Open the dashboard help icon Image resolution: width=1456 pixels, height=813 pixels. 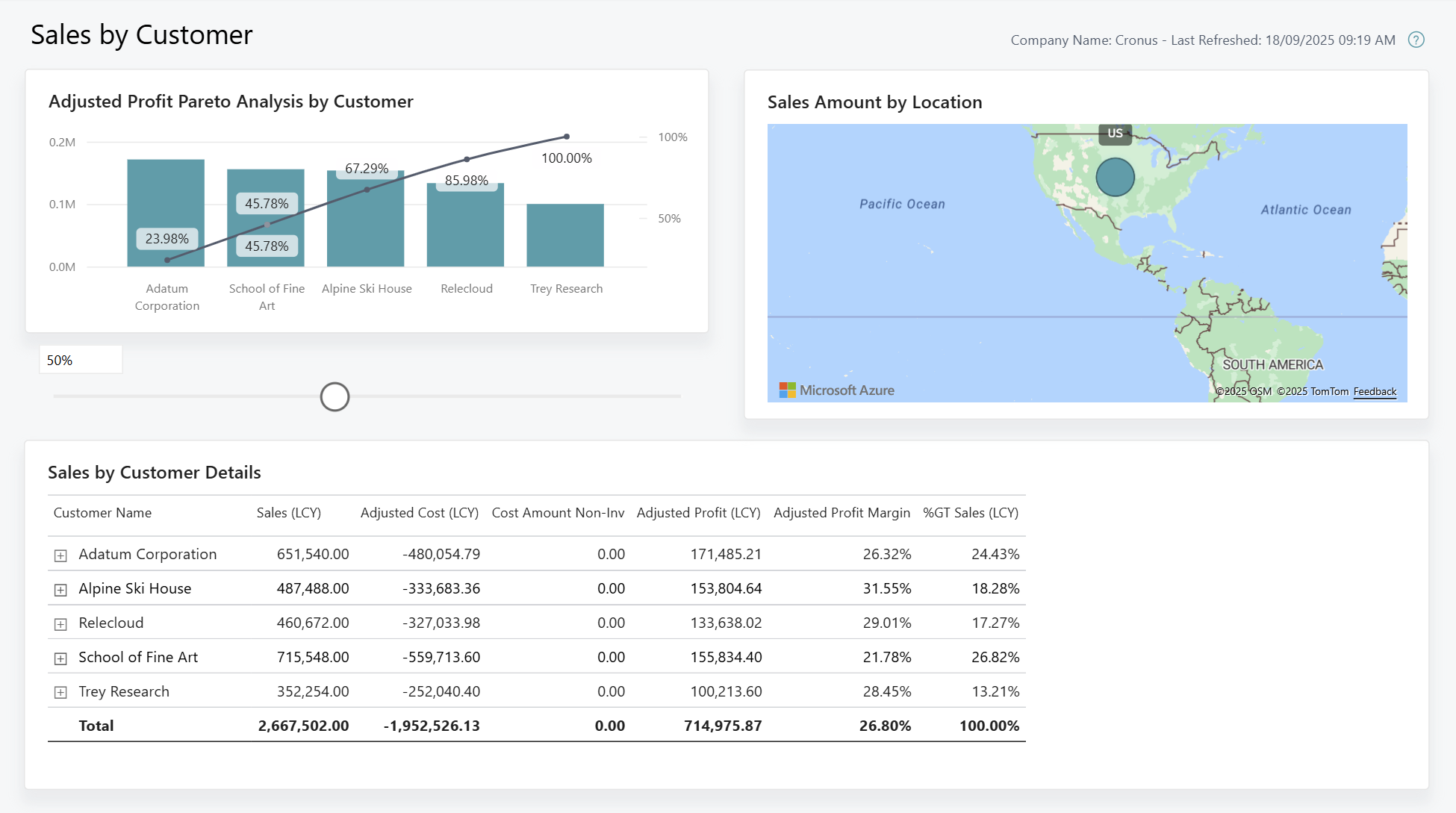pyautogui.click(x=1416, y=40)
